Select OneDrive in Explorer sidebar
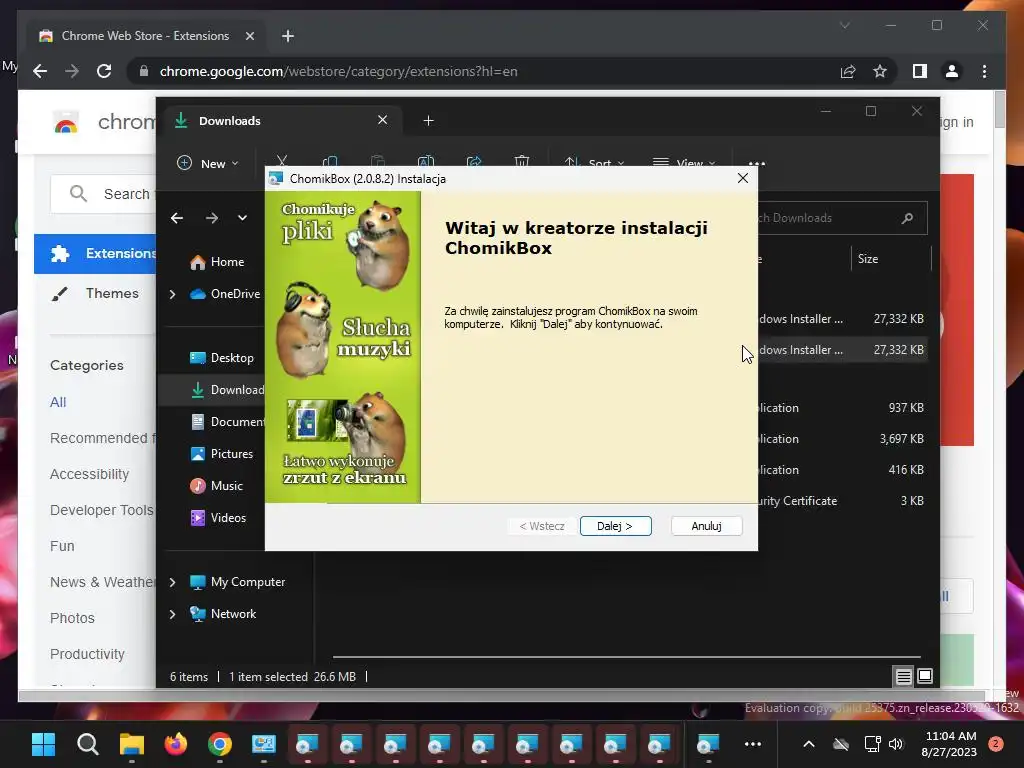The image size is (1024, 768). click(225, 294)
